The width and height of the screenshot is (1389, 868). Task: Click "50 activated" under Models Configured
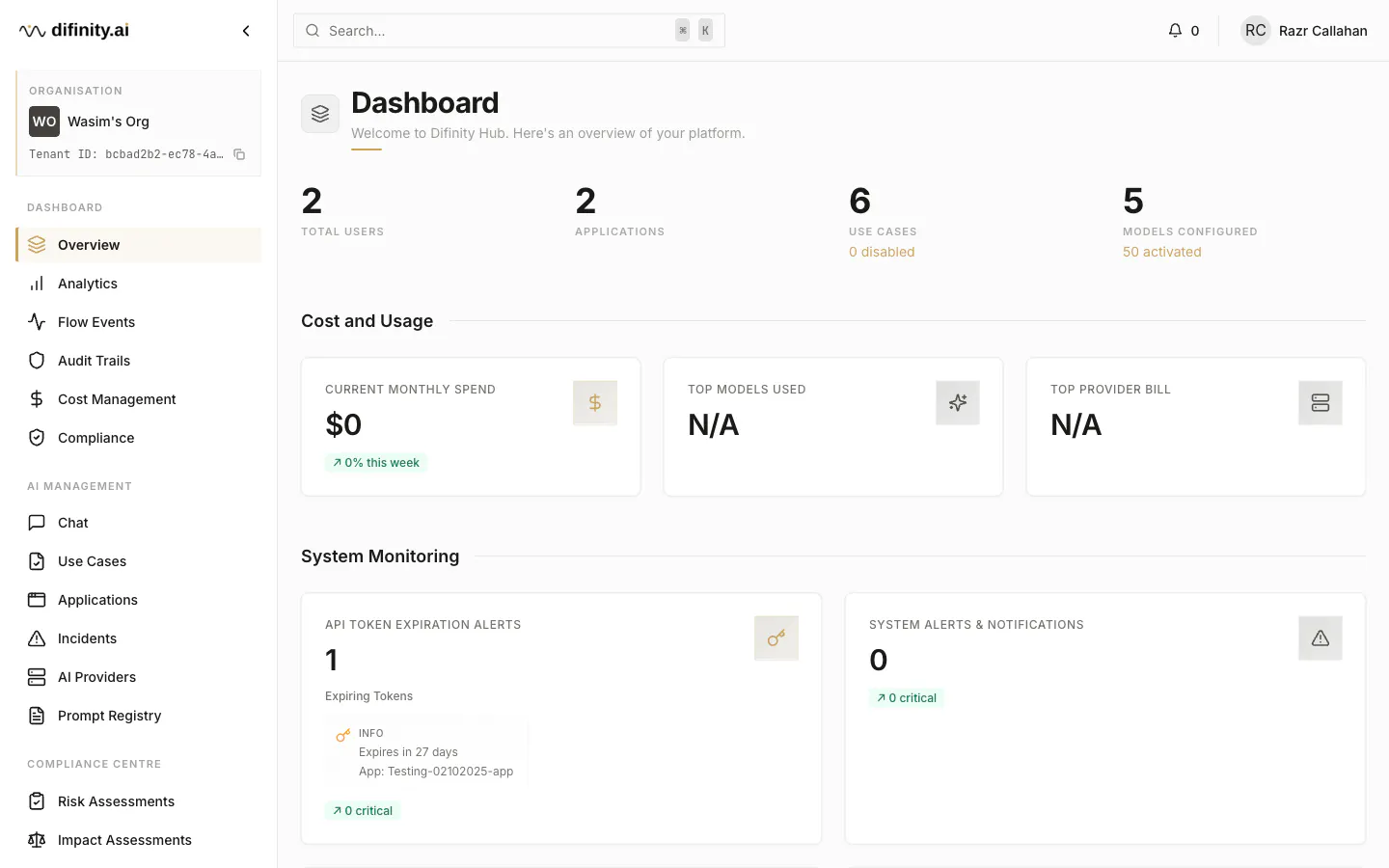(1162, 252)
